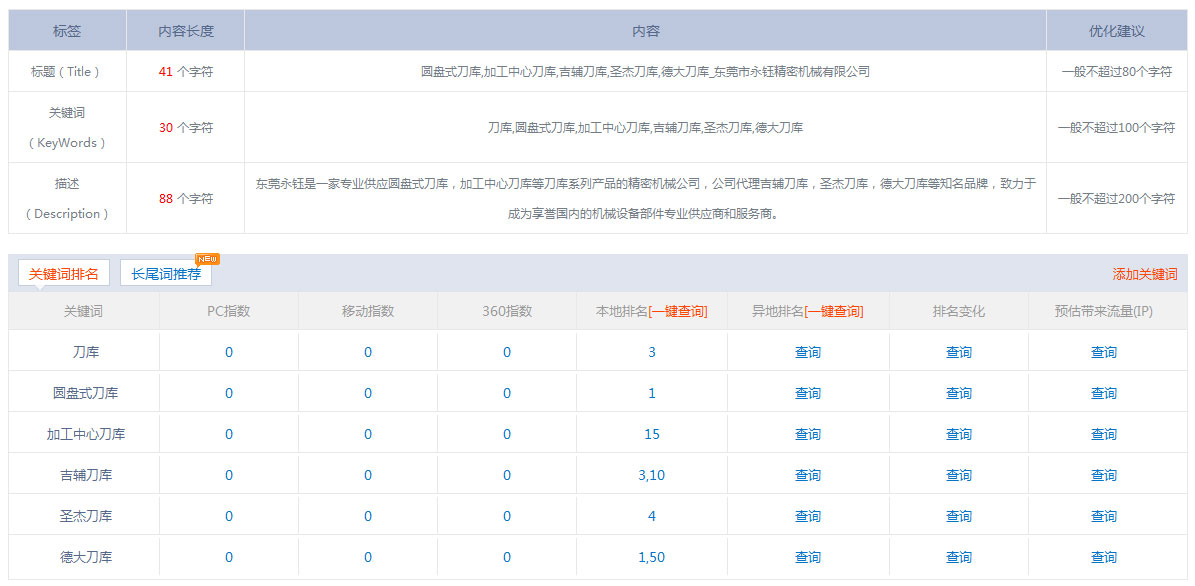Query 异地排名 for 吉辅刀库
Screen dimensions: 1195x586
(x=808, y=476)
